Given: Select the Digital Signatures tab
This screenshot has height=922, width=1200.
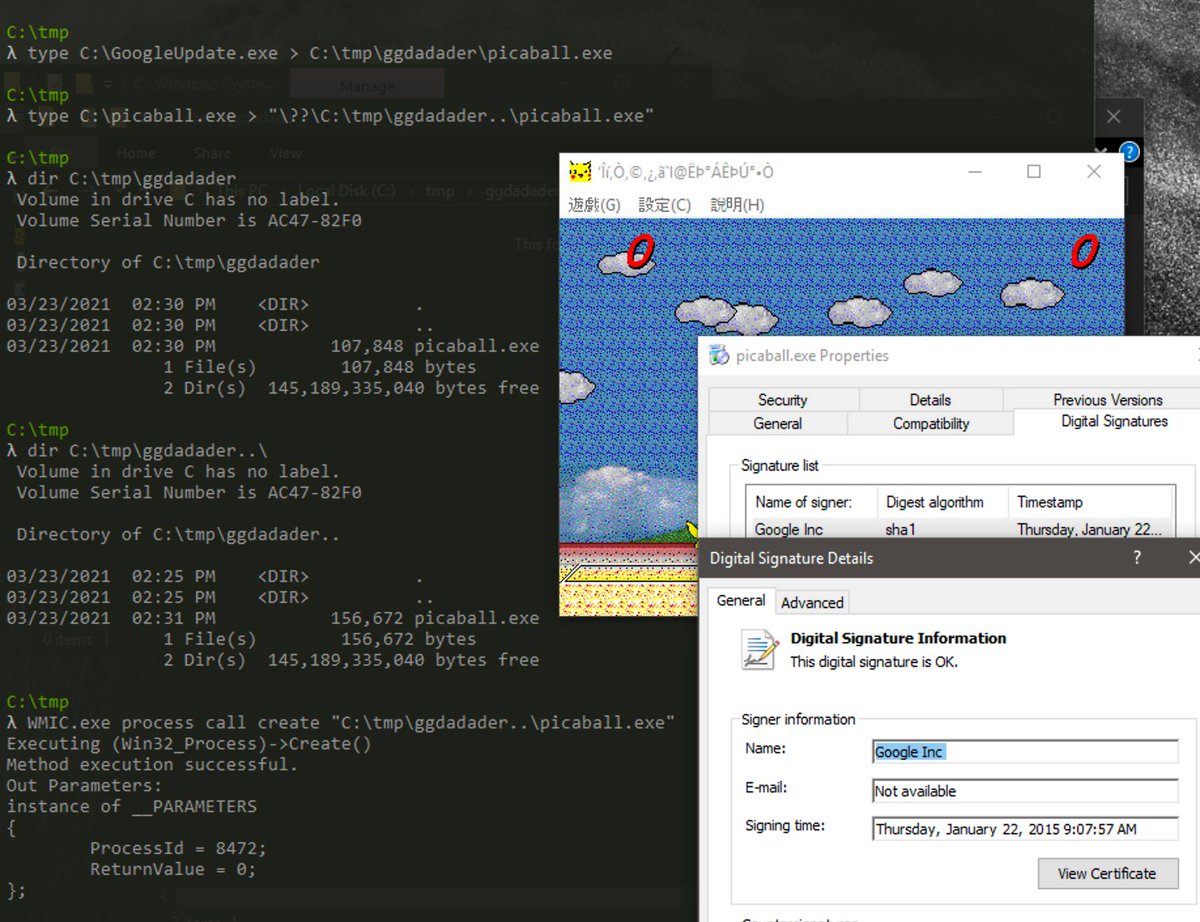Looking at the screenshot, I should (1114, 422).
